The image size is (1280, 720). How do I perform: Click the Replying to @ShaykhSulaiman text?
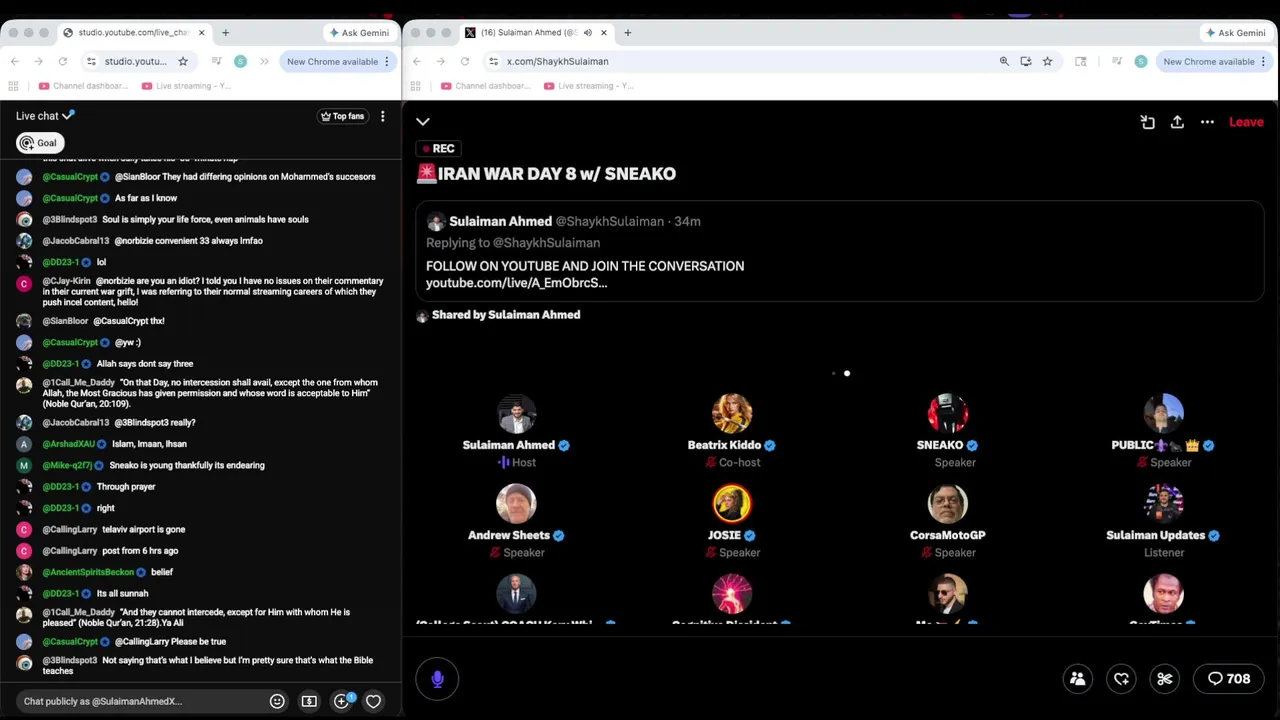point(513,243)
